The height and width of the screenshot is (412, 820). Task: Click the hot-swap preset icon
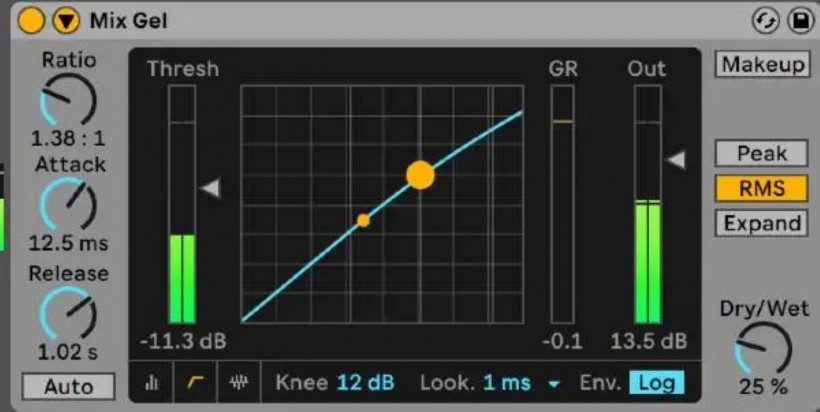coord(765,20)
